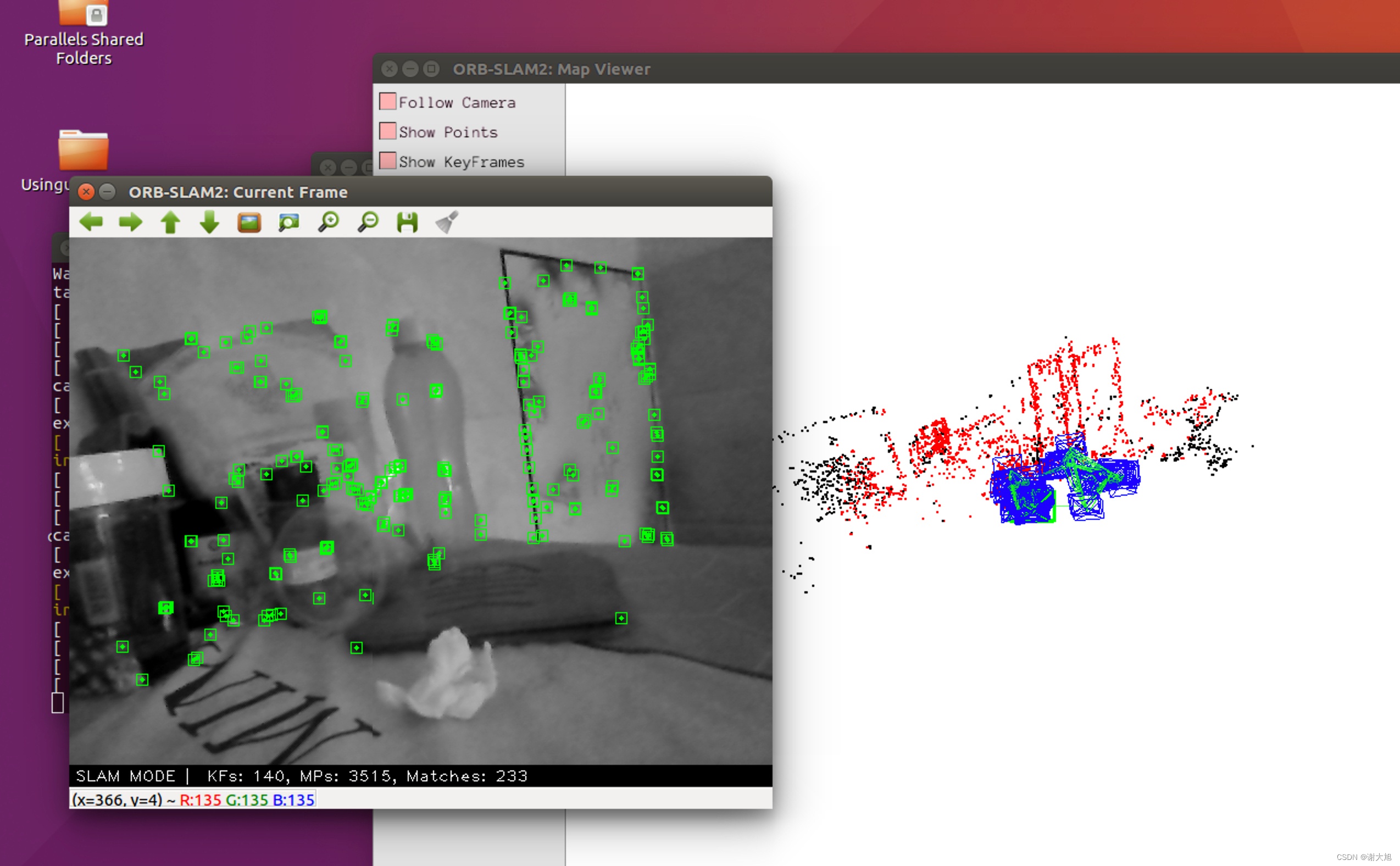
Task: Open the orange desktop folder
Action: [84, 151]
